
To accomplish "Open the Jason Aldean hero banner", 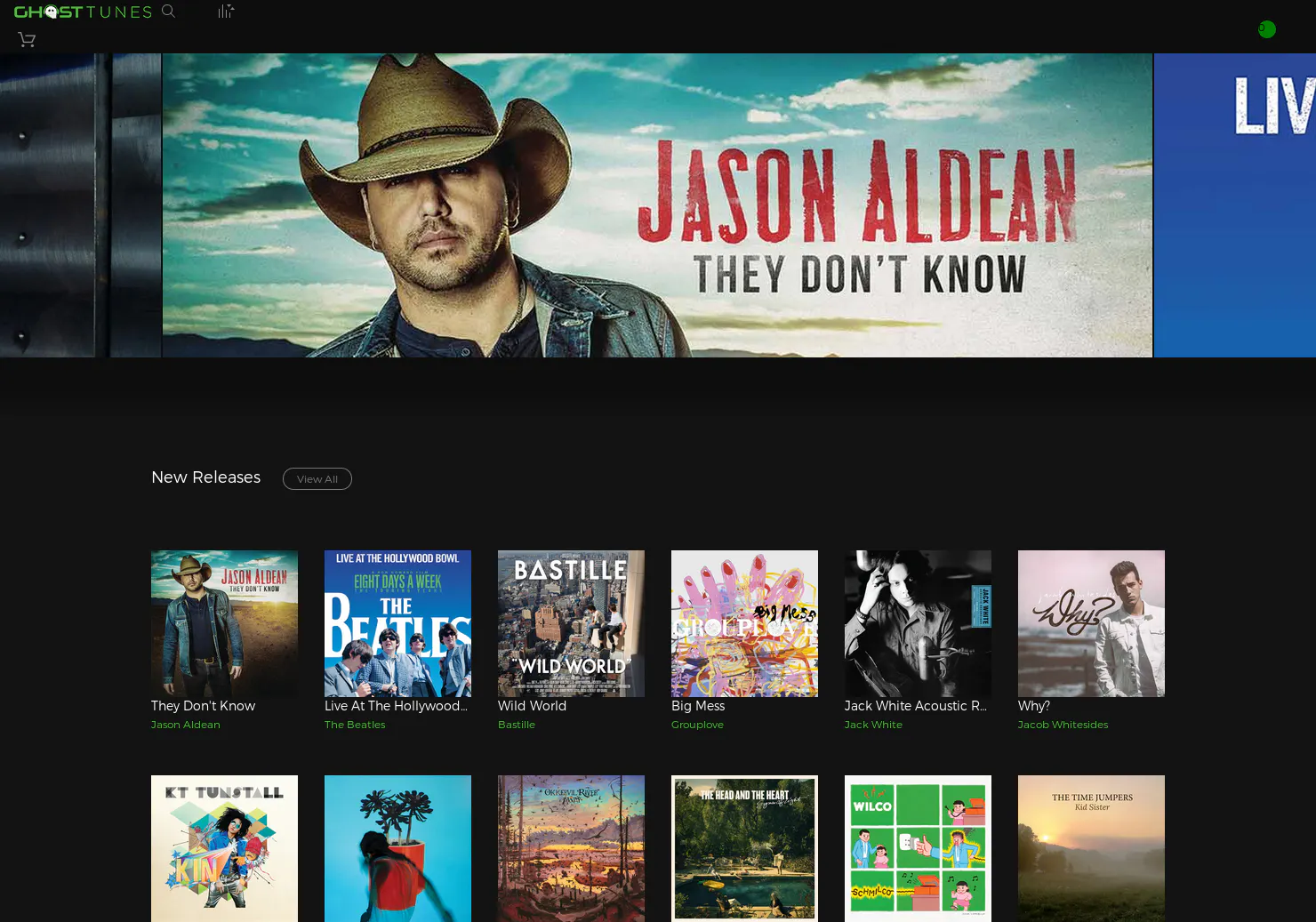I will (x=657, y=205).
